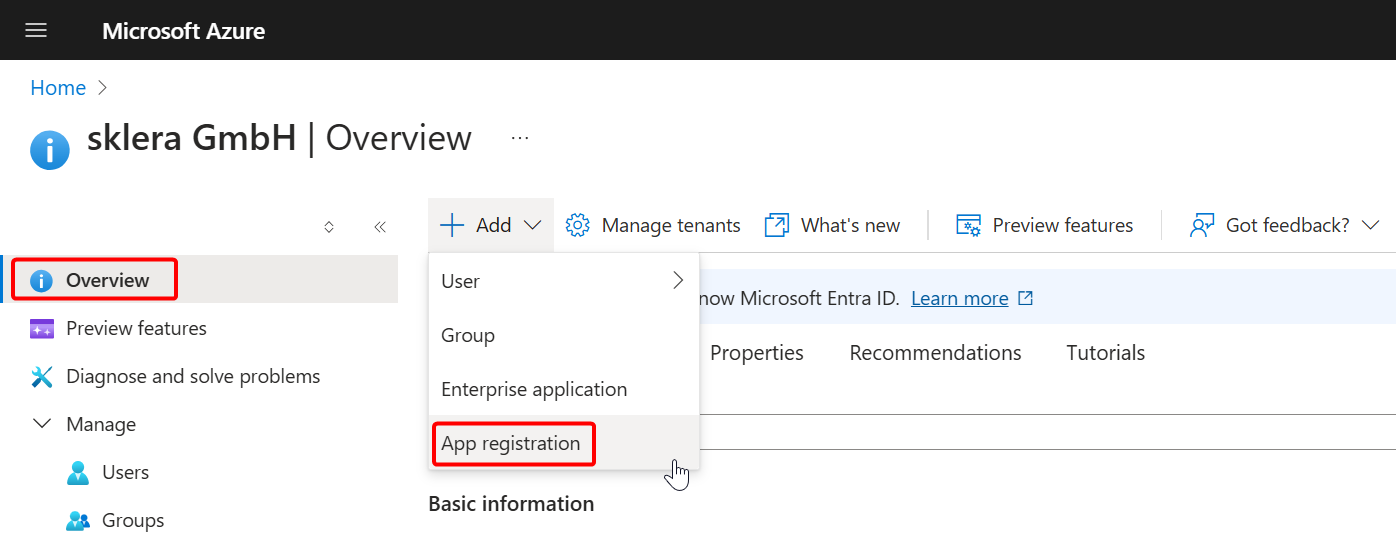Click the Preview features toolbar icon

click(968, 225)
